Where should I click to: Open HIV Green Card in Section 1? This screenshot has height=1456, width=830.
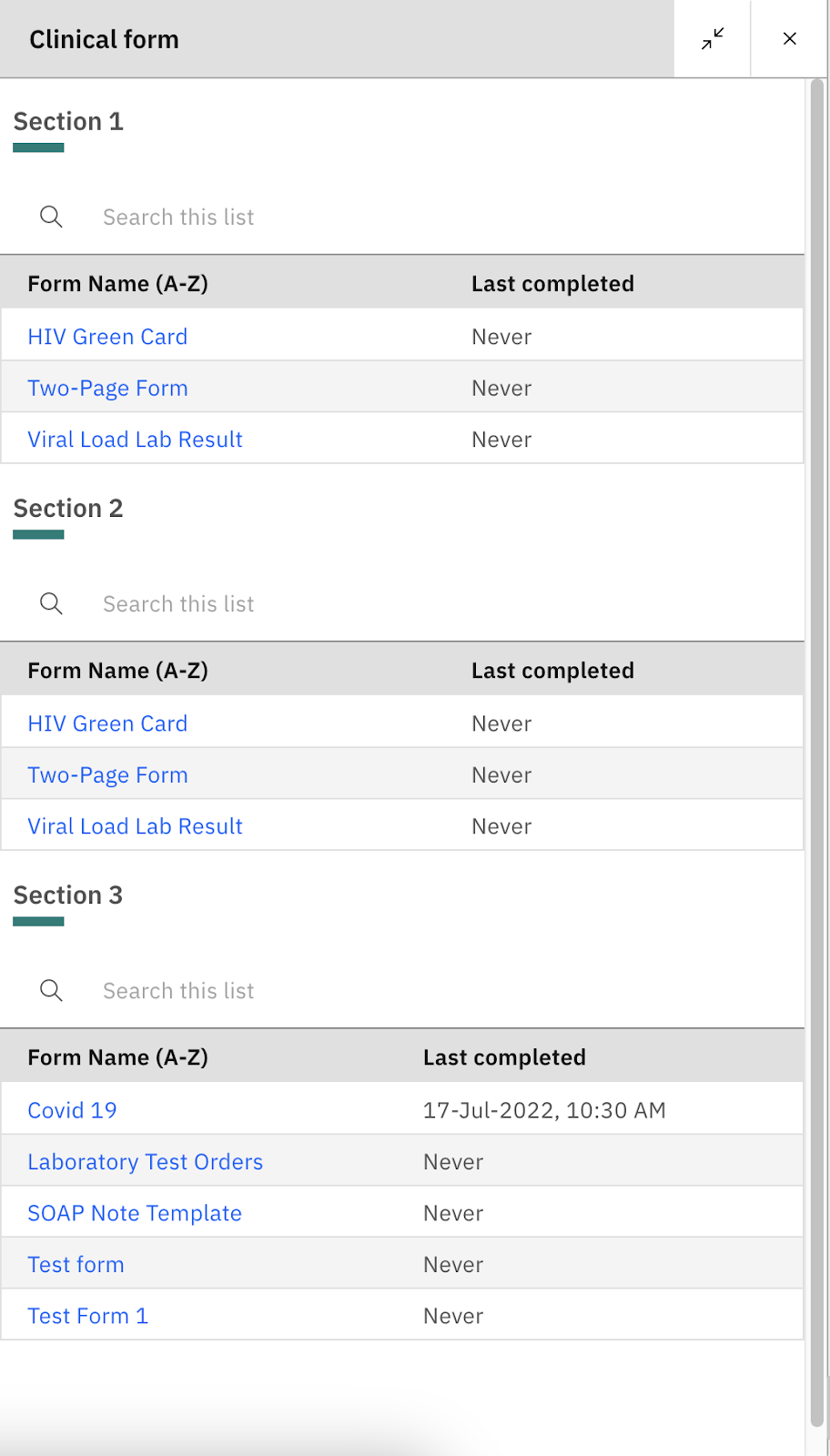107,337
